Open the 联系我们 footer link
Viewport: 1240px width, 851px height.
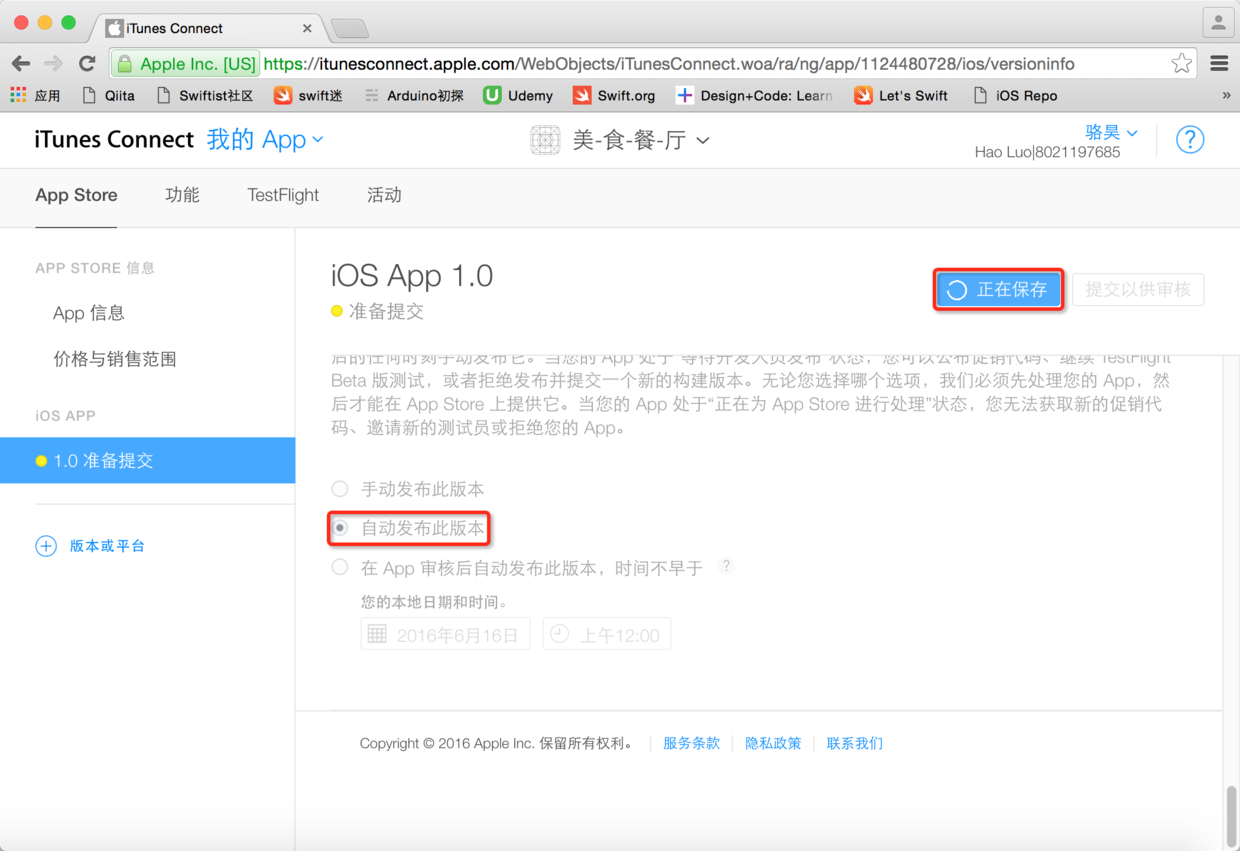(854, 743)
